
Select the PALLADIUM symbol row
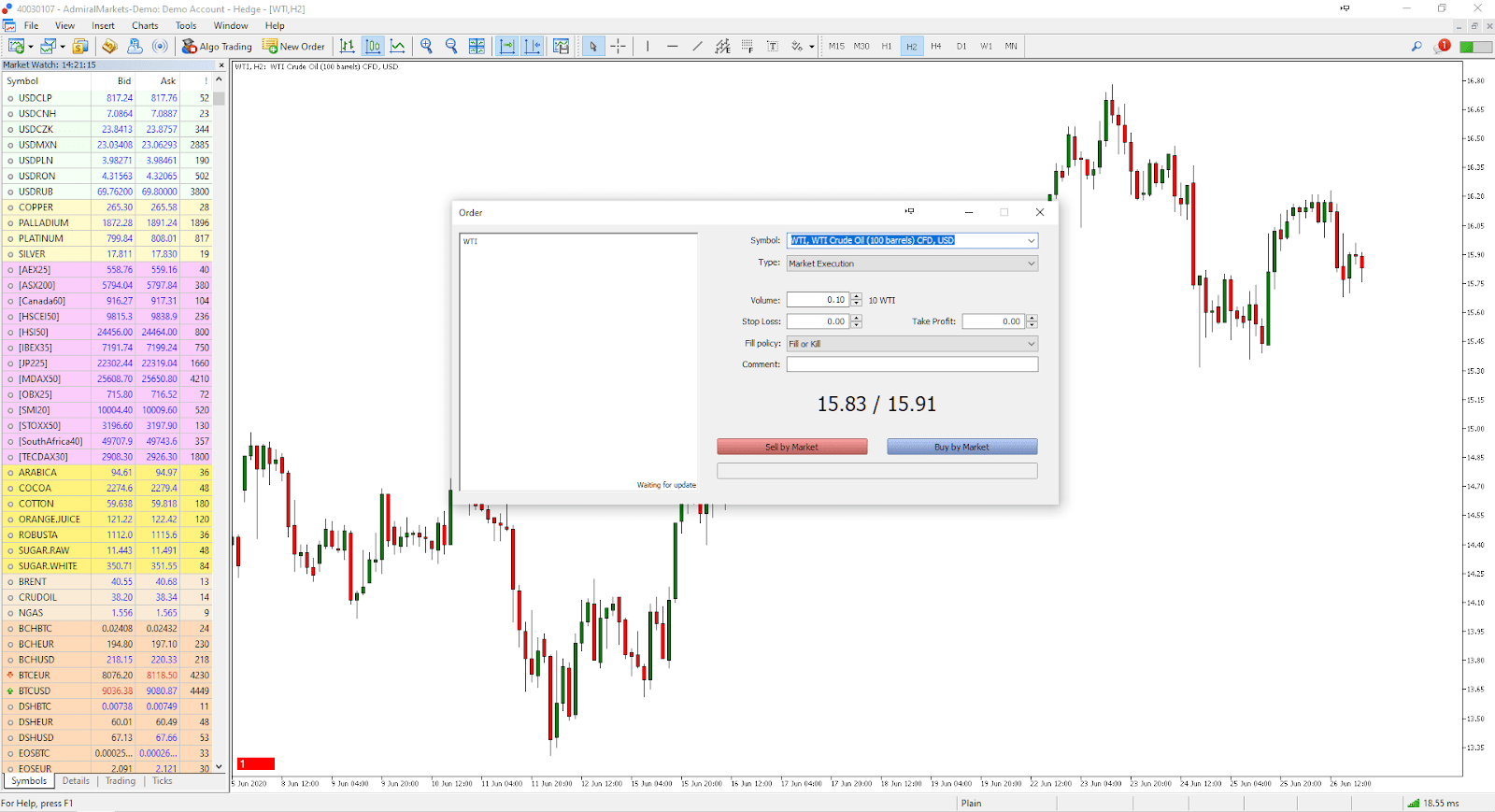(x=106, y=223)
